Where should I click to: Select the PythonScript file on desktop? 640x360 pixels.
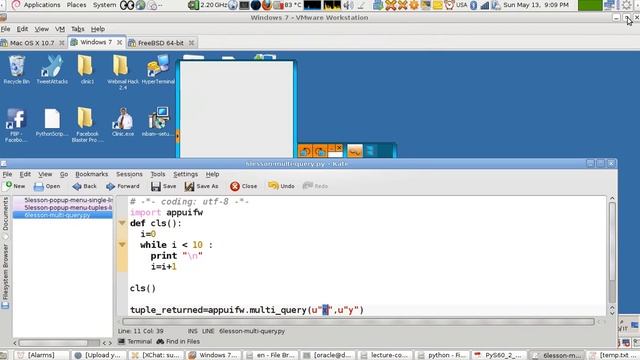click(52, 122)
